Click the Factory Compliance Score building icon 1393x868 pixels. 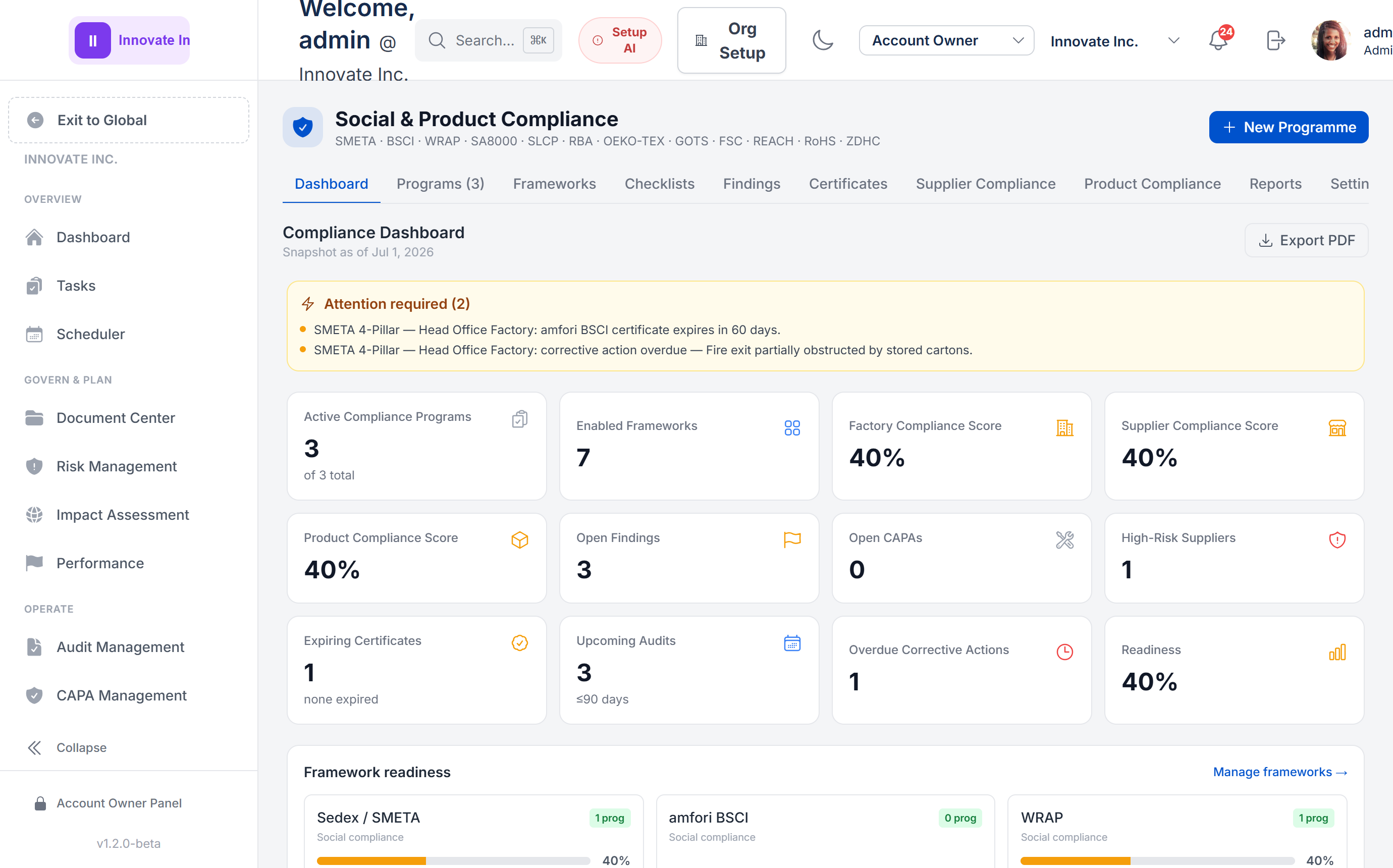(1065, 427)
